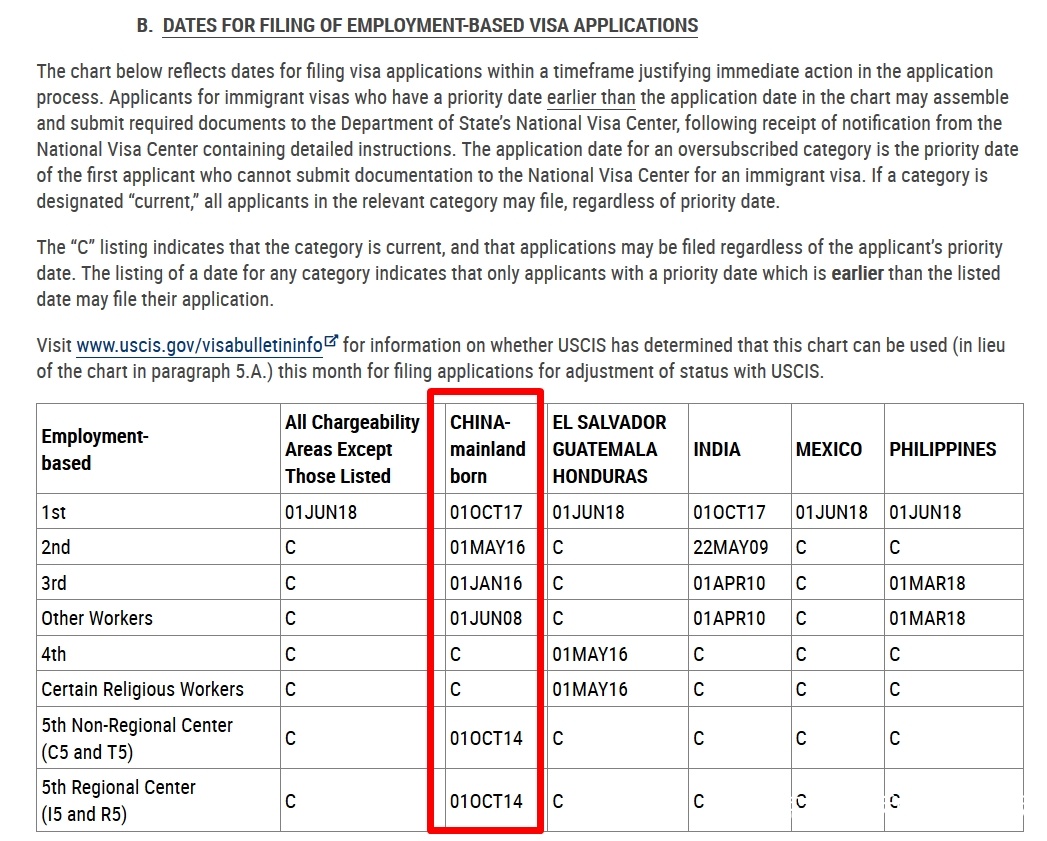Click India 1st preference date 01OCT17
This screenshot has height=841, width=1047.
[729, 512]
